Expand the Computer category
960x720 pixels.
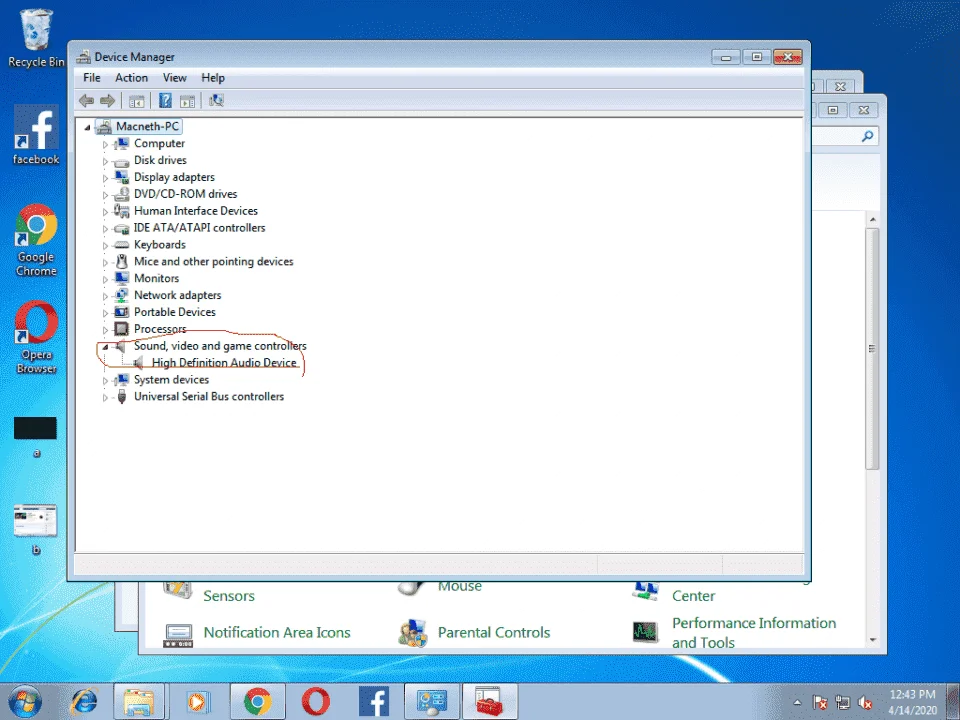click(x=105, y=144)
